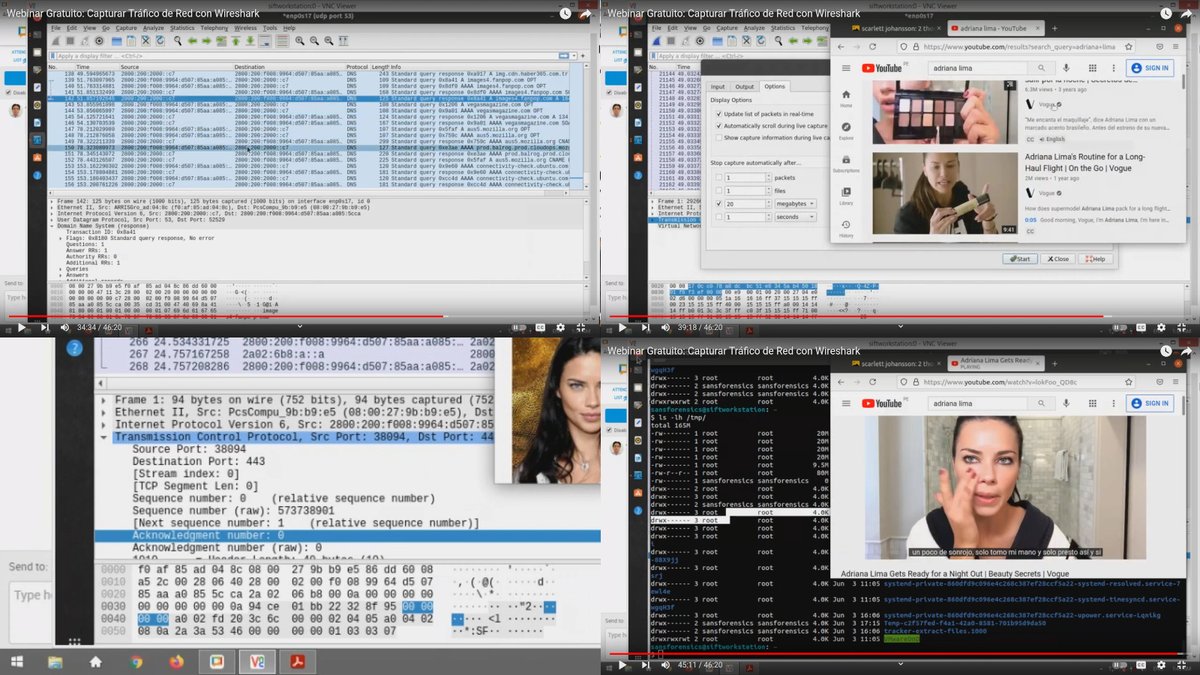Toggle closed captions CC on 34:34 video
The width and height of the screenshot is (1200, 675).
pos(540,327)
